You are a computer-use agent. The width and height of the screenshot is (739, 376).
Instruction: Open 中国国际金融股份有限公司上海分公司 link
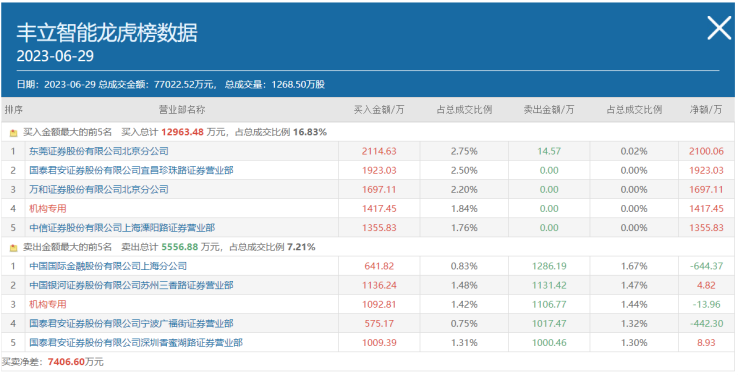108,266
